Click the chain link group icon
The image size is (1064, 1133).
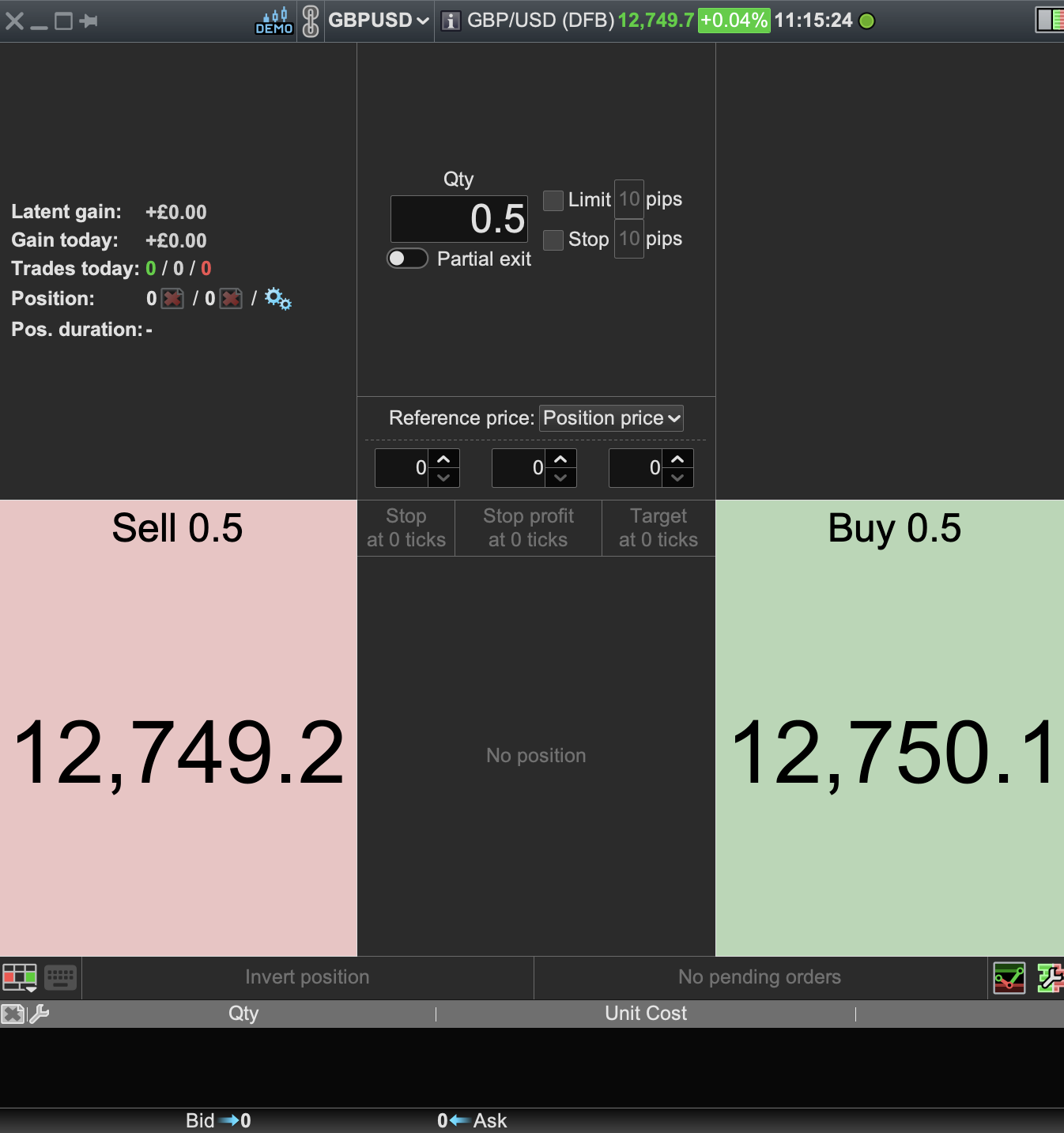pos(311,21)
